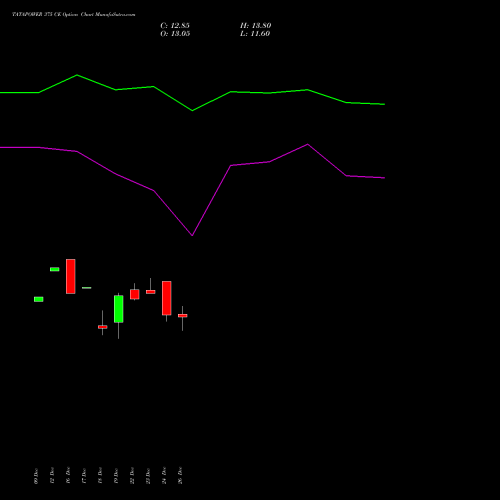The height and width of the screenshot is (500, 500).
Task: Click the low value L: 11.60
Action: point(255,34)
